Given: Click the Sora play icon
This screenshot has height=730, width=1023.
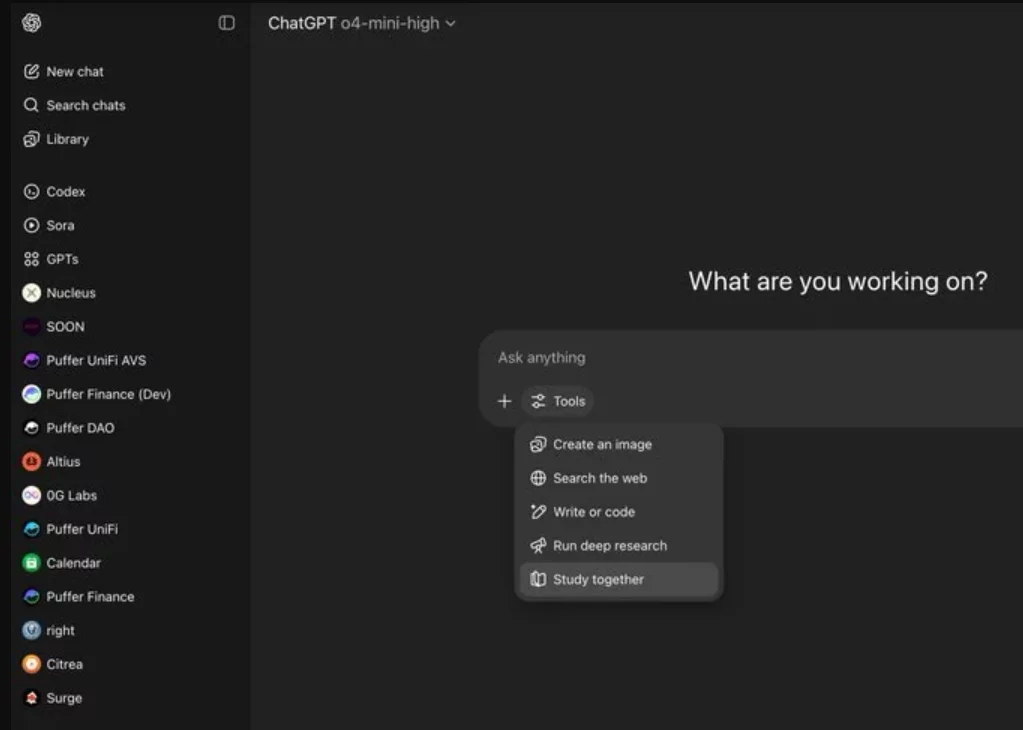Looking at the screenshot, I should coord(31,225).
